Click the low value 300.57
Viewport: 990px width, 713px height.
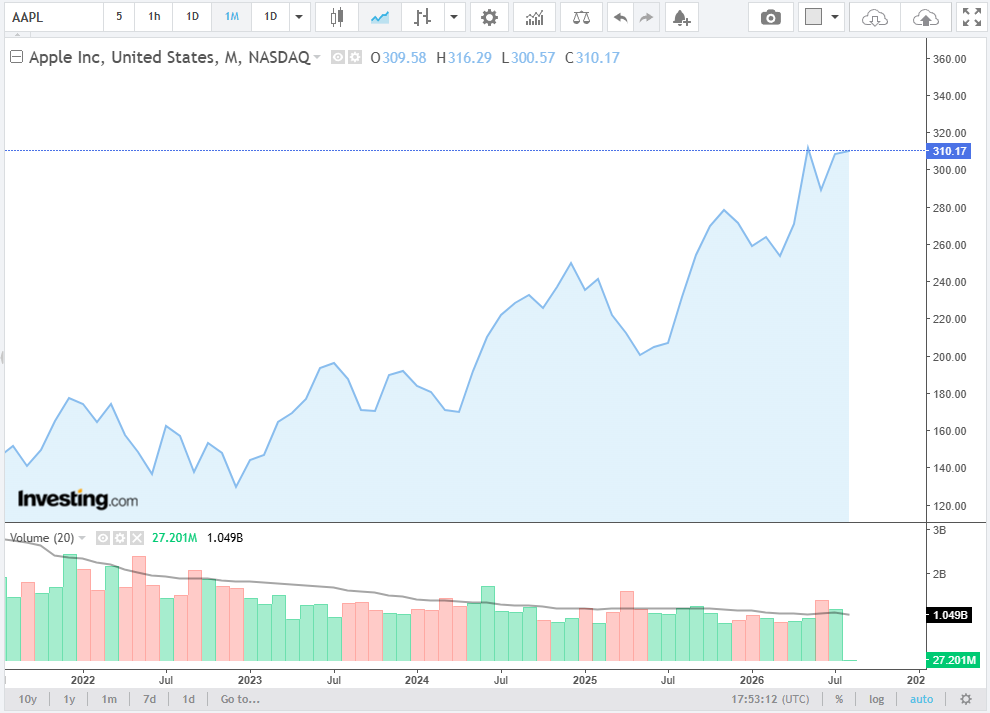point(533,57)
